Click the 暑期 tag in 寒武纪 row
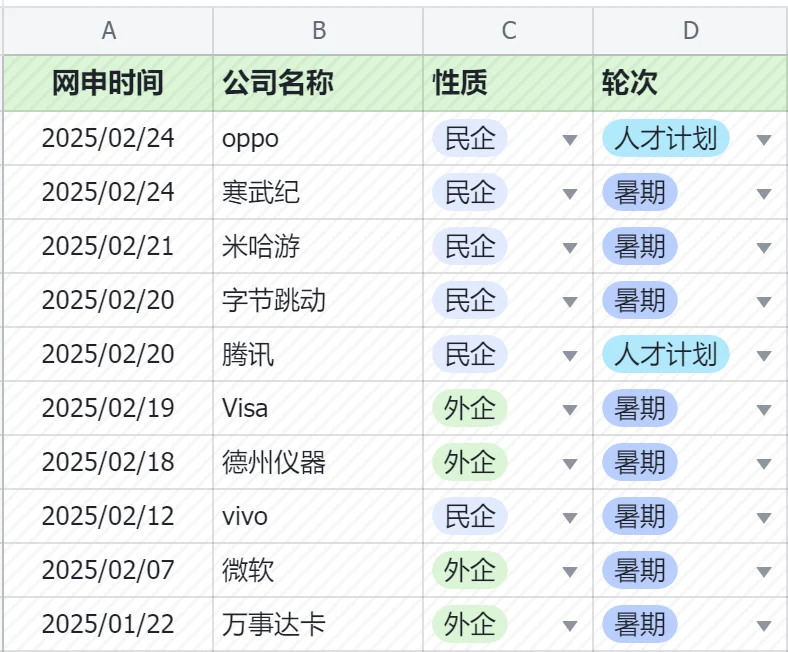 (640, 192)
